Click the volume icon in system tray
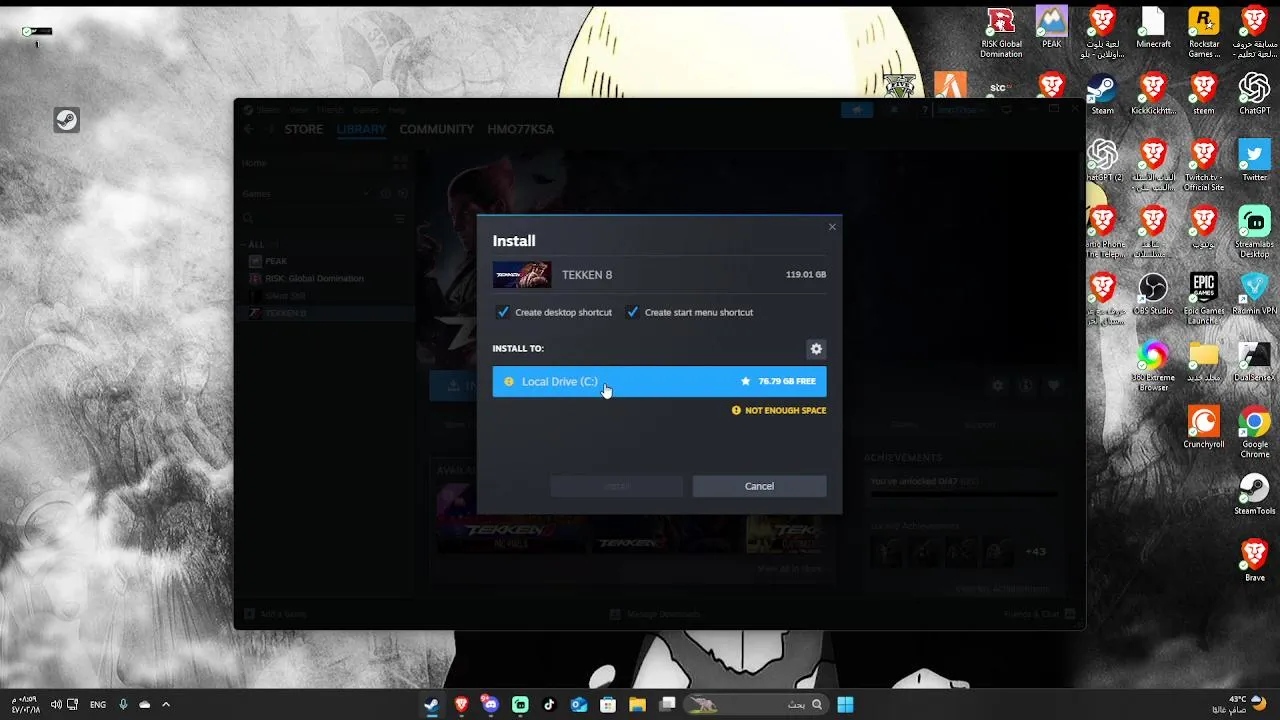This screenshot has height=720, width=1280. [56, 704]
